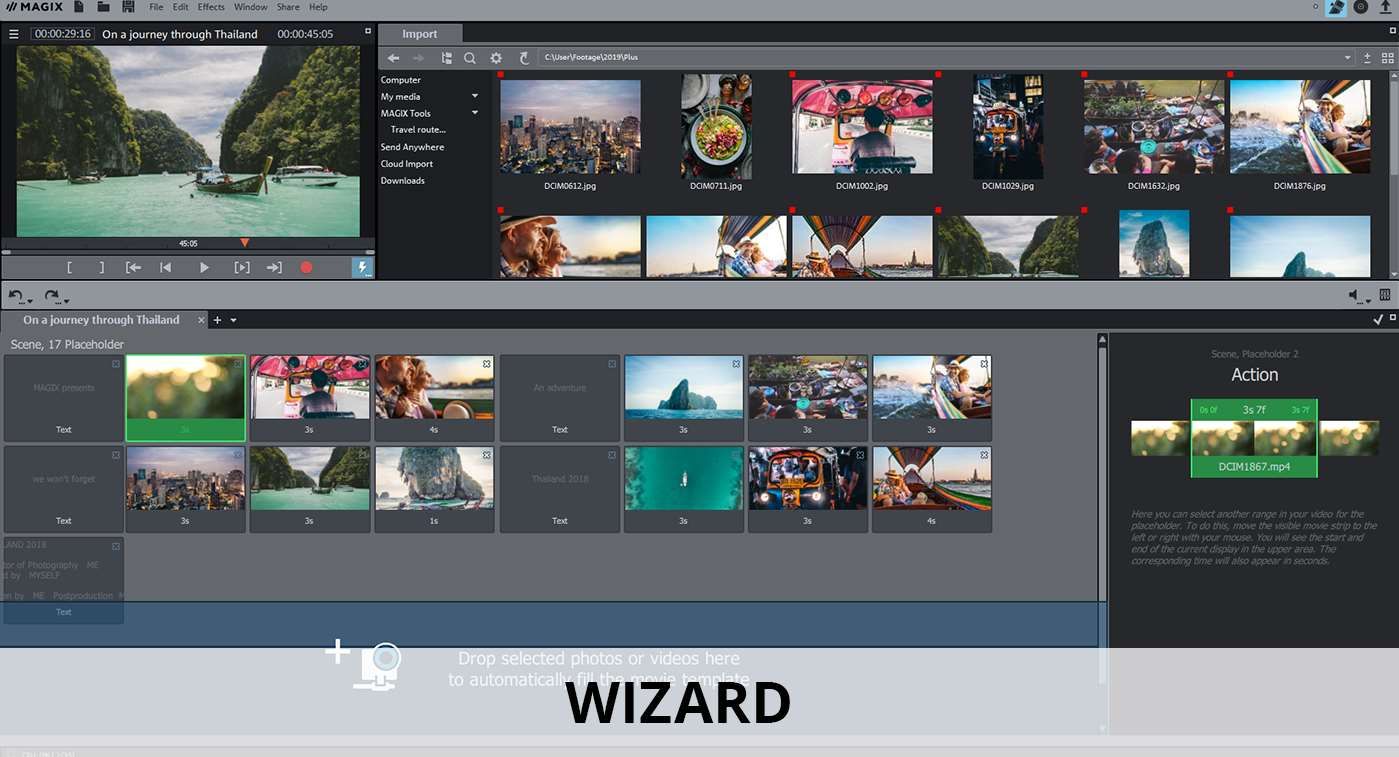The width and height of the screenshot is (1399, 757).
Task: Go up one folder level in Import
Action: pos(523,58)
